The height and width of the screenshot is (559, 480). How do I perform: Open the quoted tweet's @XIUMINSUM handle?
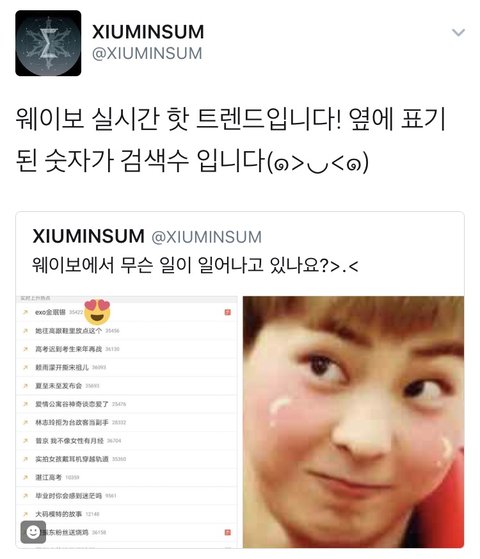pyautogui.click(x=206, y=237)
